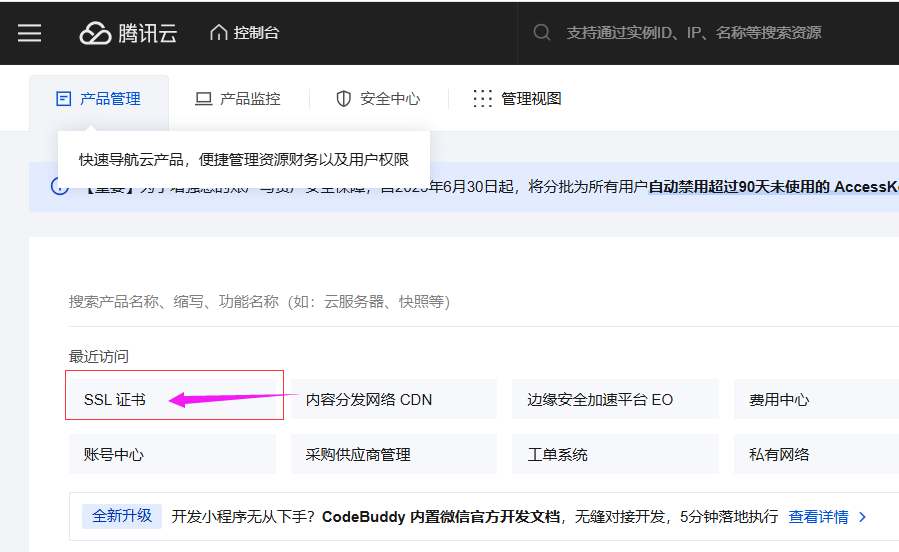Open 内容分发网络 CDN
This screenshot has height=552, width=899.
coord(394,399)
